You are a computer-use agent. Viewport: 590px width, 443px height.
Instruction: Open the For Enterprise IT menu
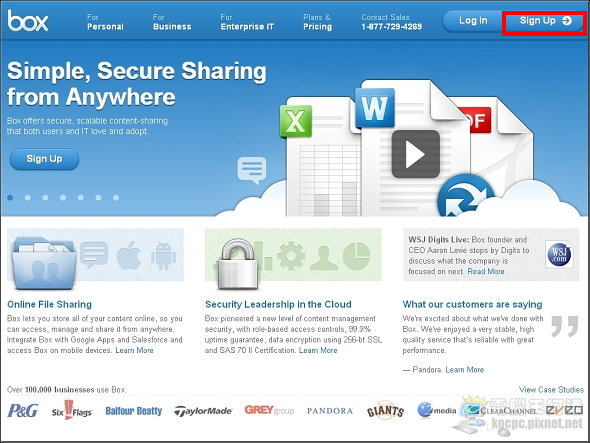pos(247,22)
